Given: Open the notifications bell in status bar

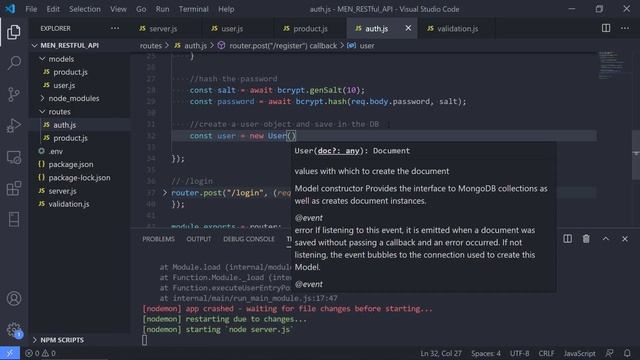Looking at the screenshot, I should click(x=627, y=353).
